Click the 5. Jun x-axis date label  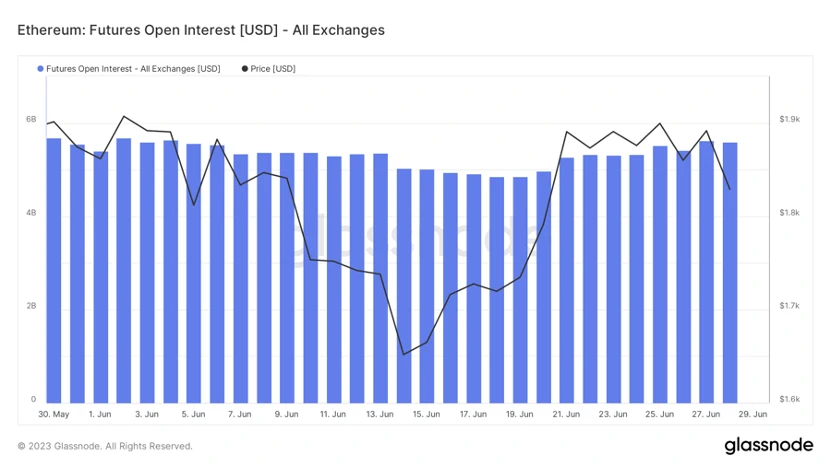(193, 414)
